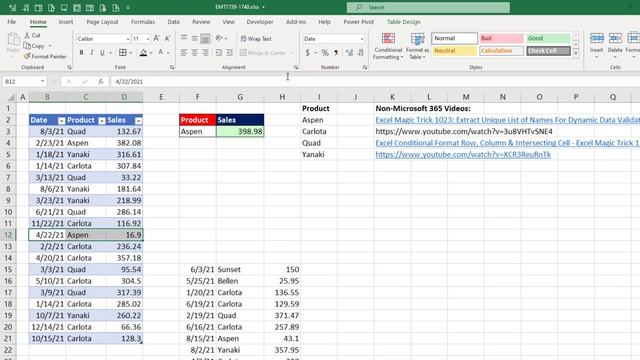Increase font size with the larger A icon
640x360 pixels.
point(156,38)
